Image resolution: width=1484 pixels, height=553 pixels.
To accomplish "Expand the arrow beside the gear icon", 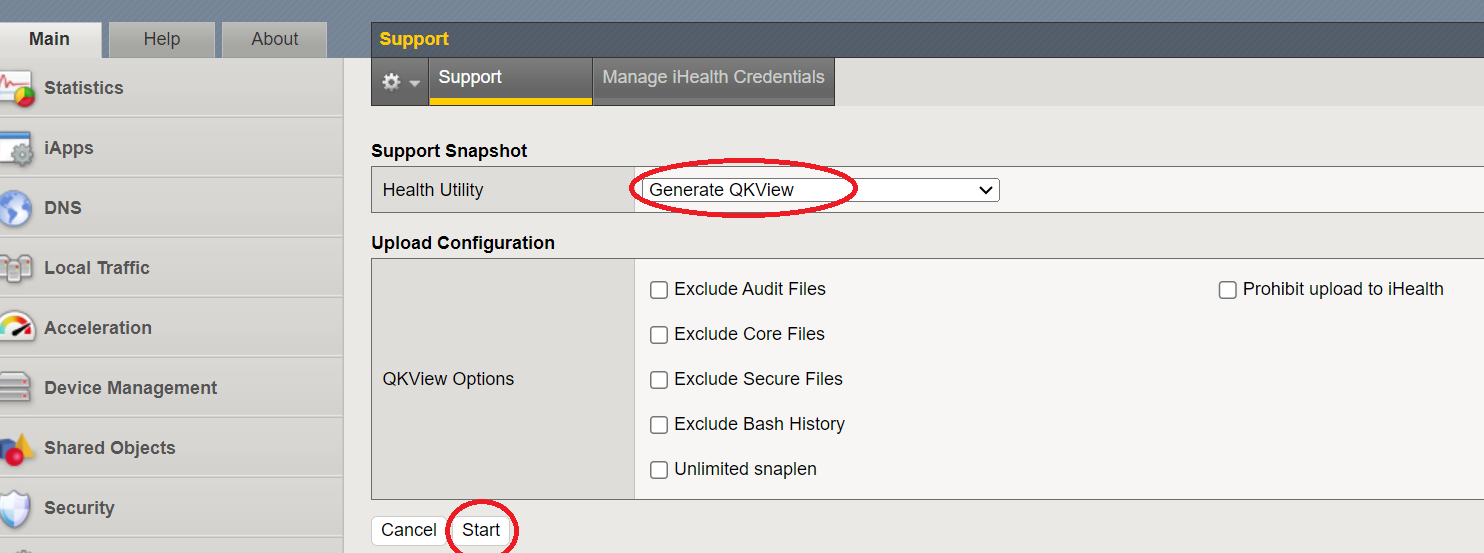I will pyautogui.click(x=415, y=84).
